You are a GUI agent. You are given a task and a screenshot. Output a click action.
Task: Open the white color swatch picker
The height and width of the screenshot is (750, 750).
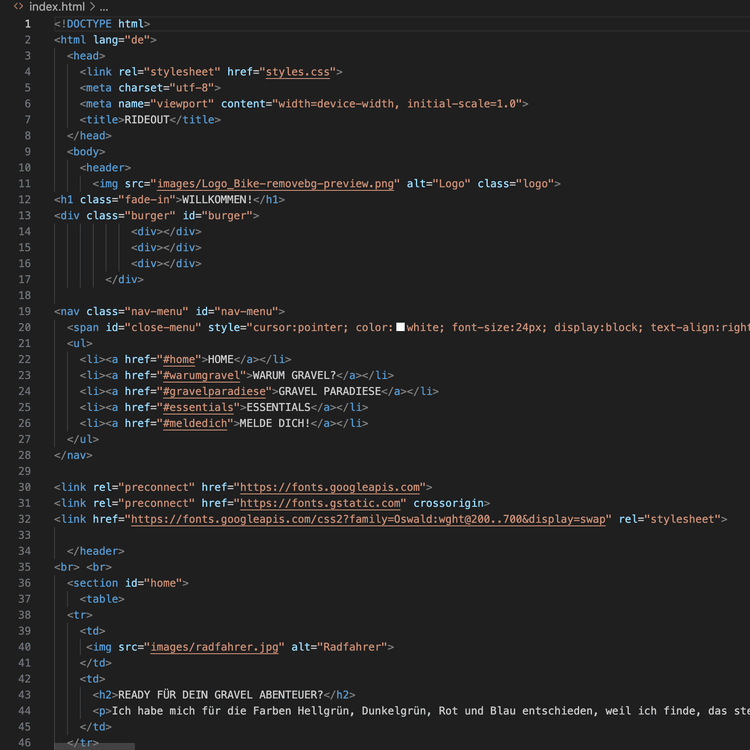[x=401, y=327]
